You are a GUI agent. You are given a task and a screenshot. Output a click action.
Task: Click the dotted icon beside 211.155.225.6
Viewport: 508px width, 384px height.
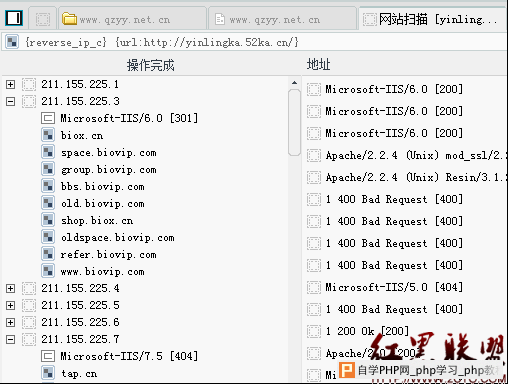pyautogui.click(x=29, y=322)
